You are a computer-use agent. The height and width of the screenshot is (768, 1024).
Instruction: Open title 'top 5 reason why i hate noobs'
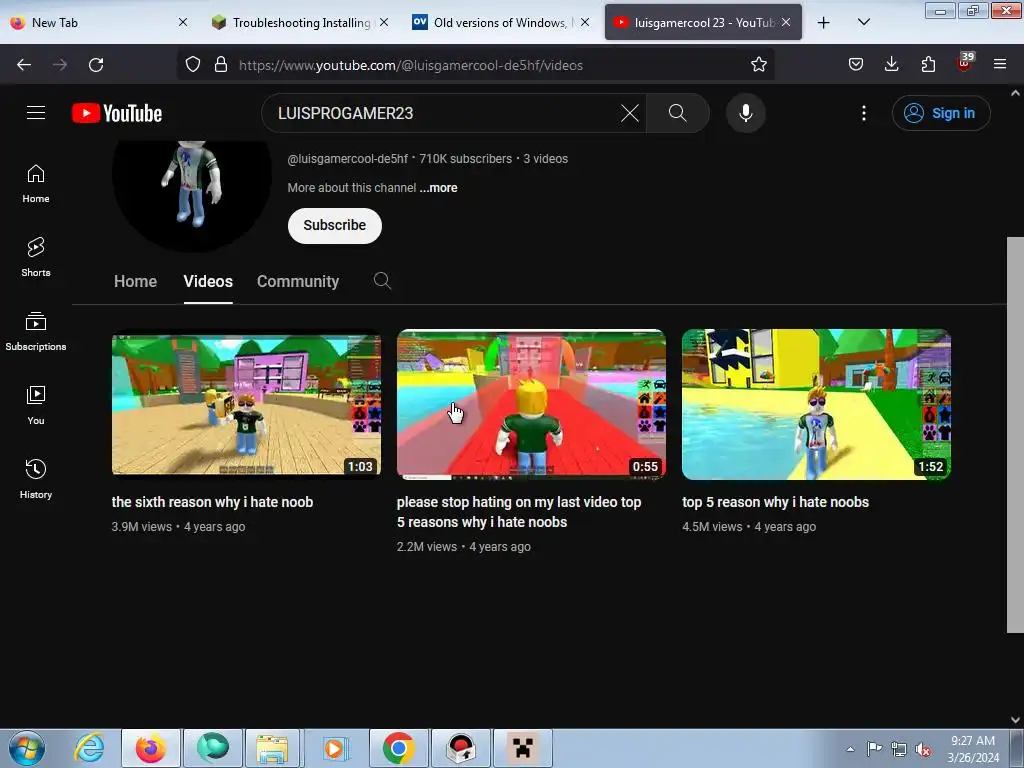pos(775,502)
